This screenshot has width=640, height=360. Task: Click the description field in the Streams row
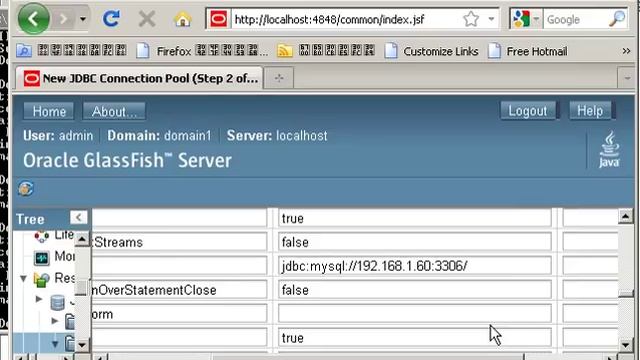[590, 242]
